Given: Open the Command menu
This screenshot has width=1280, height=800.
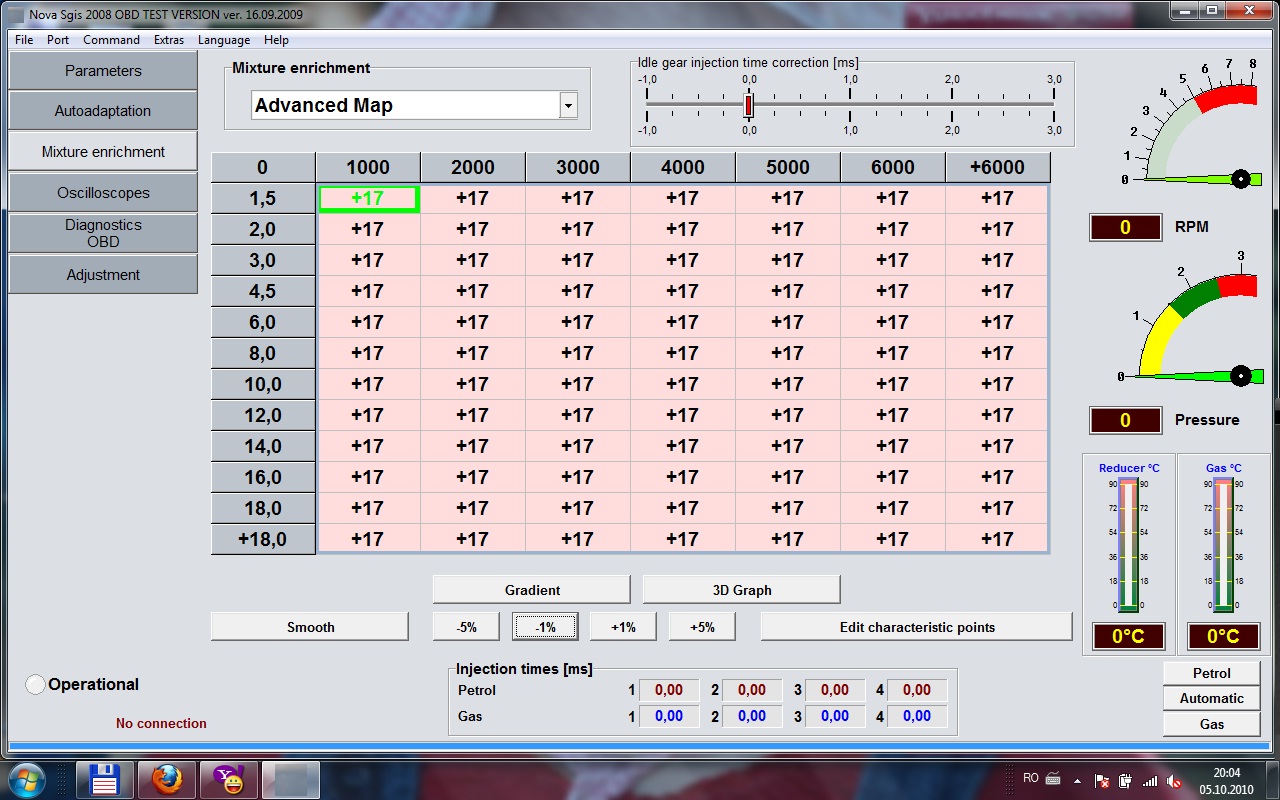Looking at the screenshot, I should pos(111,40).
